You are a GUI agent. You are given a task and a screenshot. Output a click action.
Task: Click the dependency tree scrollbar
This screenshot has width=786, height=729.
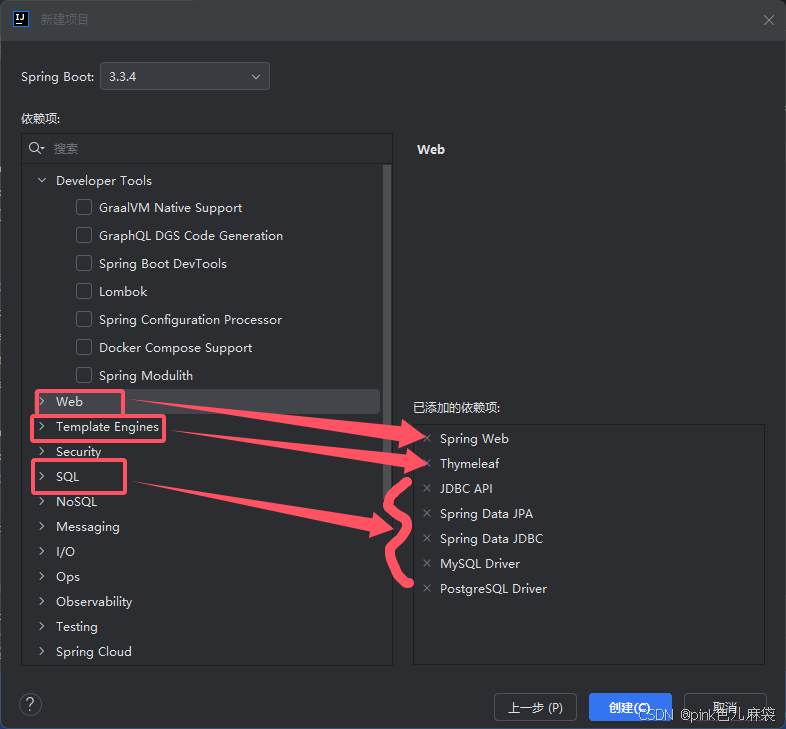pos(386,331)
